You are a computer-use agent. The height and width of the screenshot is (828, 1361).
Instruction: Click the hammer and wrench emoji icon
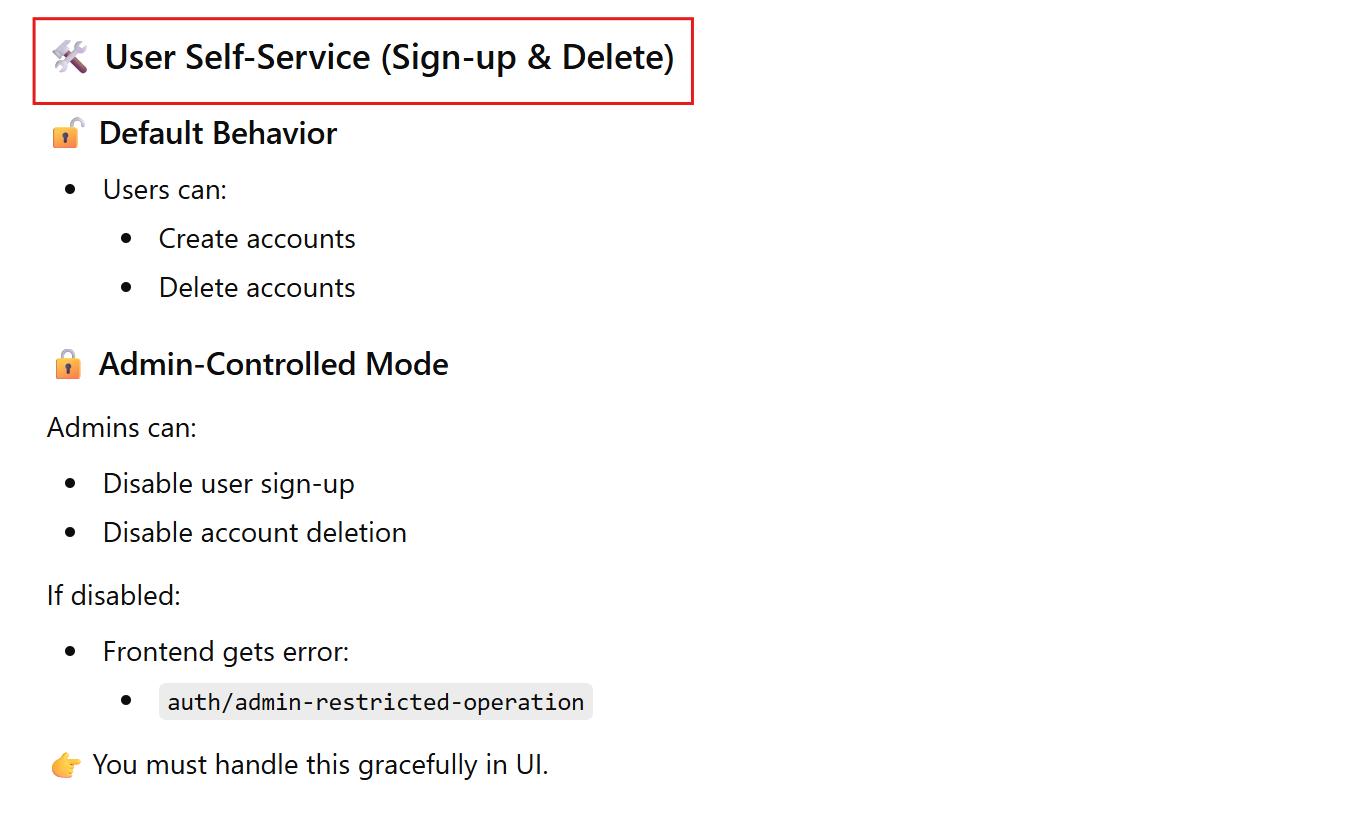click(70, 58)
